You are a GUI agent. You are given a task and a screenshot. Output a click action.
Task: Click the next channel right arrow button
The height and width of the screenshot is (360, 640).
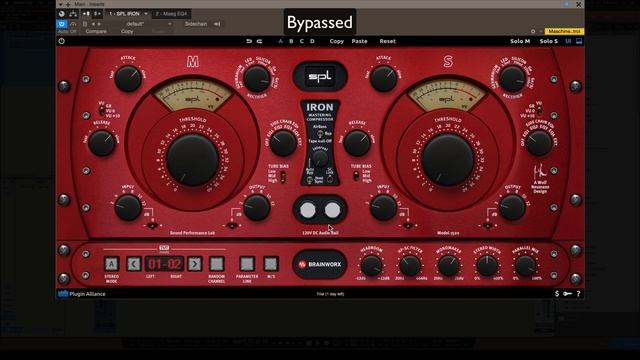(195, 264)
